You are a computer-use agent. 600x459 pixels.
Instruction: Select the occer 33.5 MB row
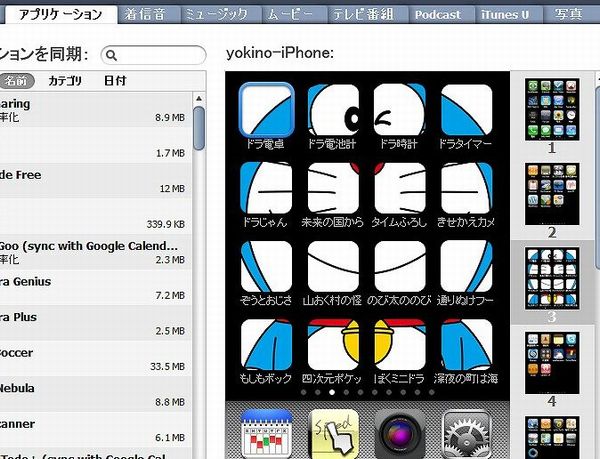pyautogui.click(x=96, y=359)
